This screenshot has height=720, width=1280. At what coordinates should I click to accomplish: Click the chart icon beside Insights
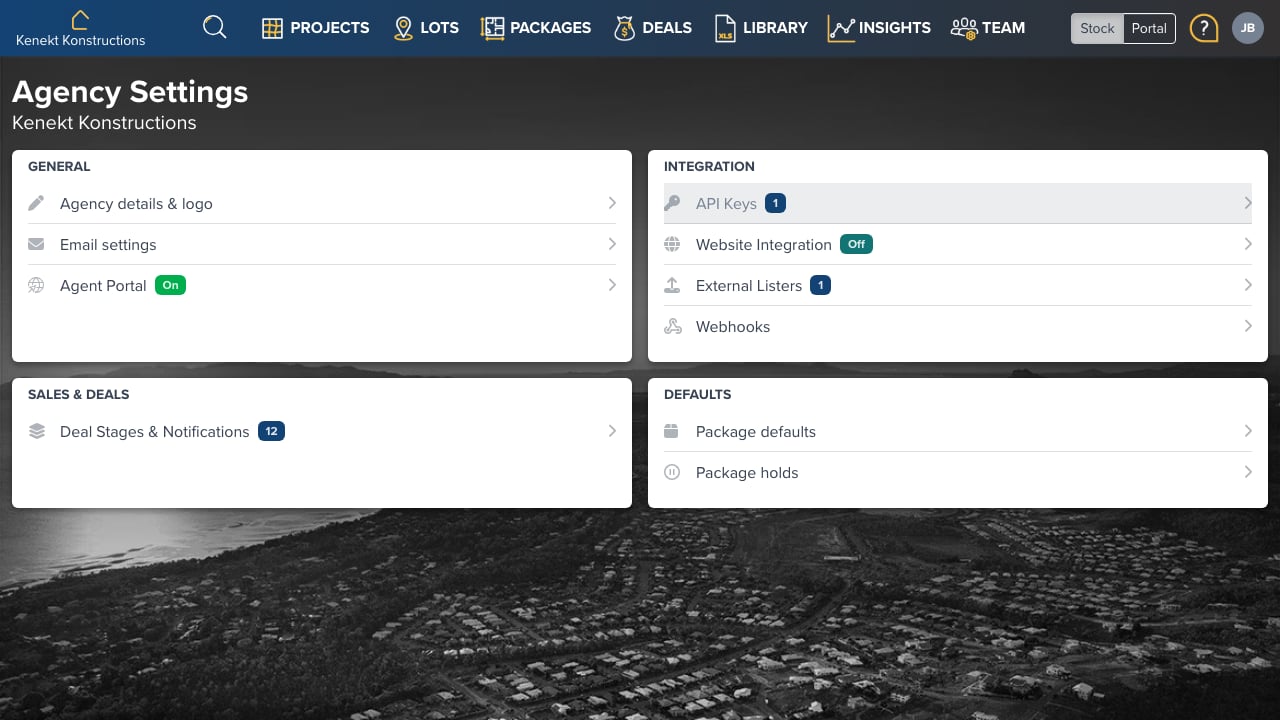841,28
